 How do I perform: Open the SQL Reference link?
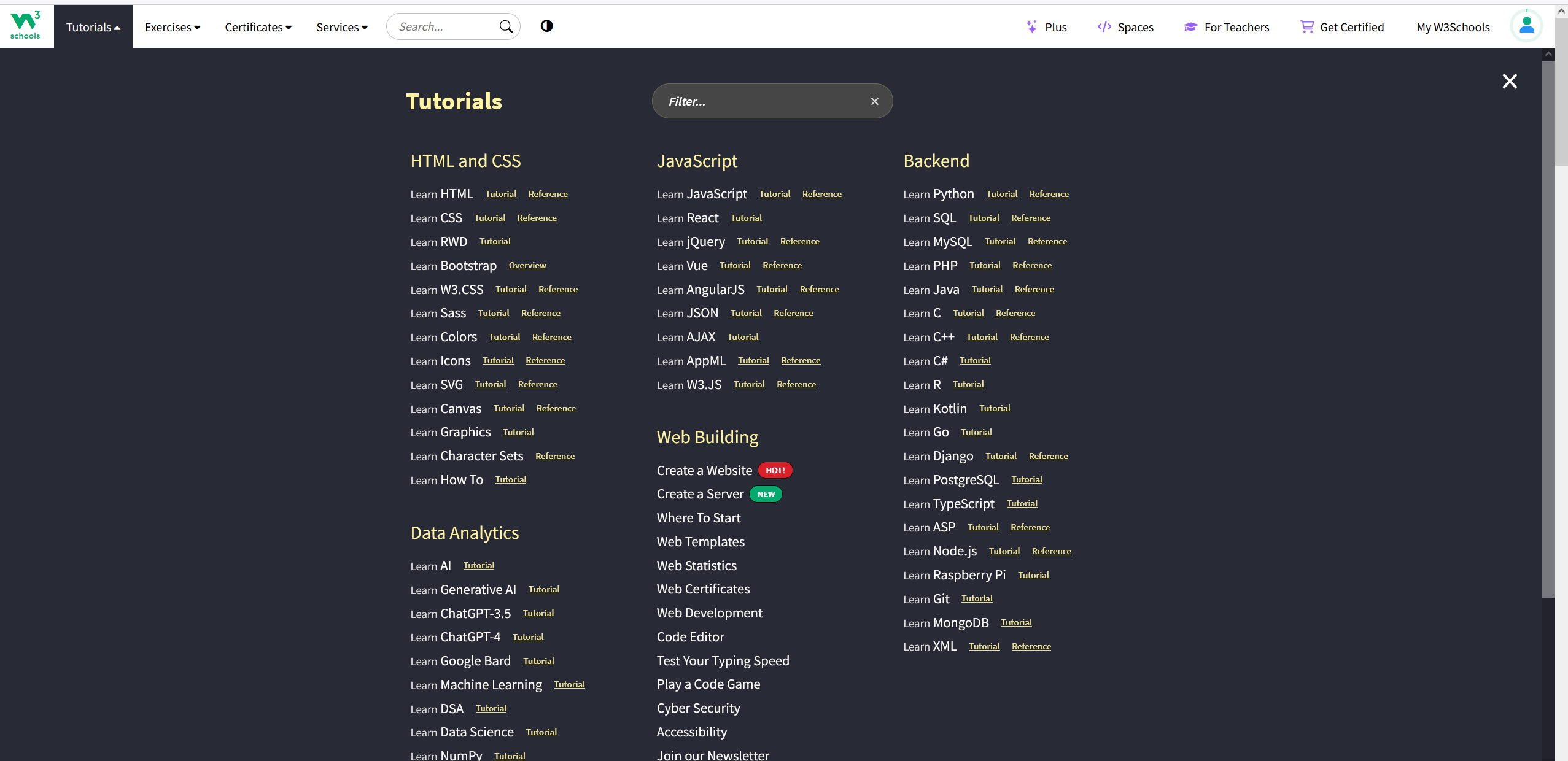tap(1030, 218)
